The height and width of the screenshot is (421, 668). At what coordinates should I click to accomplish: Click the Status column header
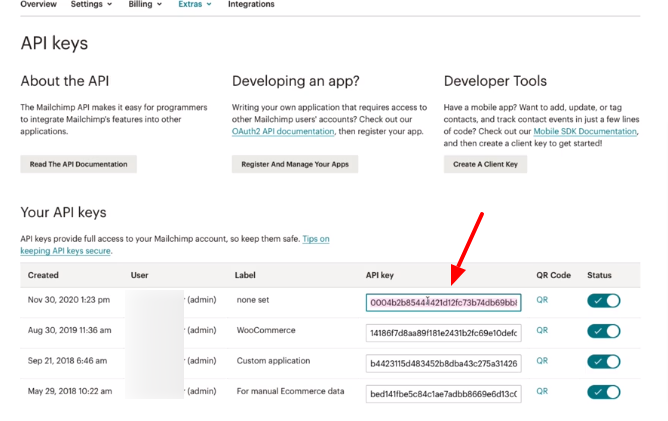pos(599,275)
